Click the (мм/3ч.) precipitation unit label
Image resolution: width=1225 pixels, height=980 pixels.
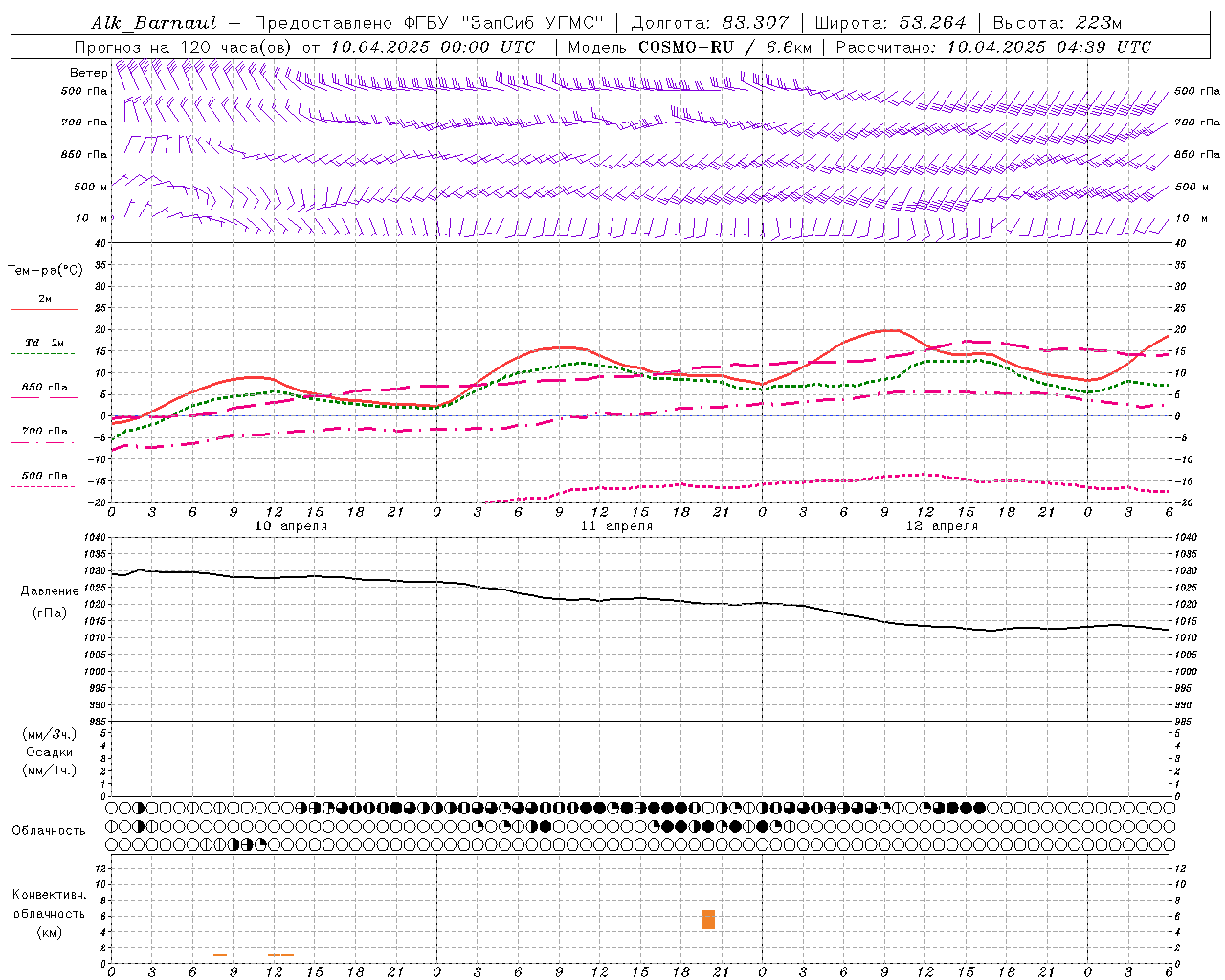tap(50, 734)
